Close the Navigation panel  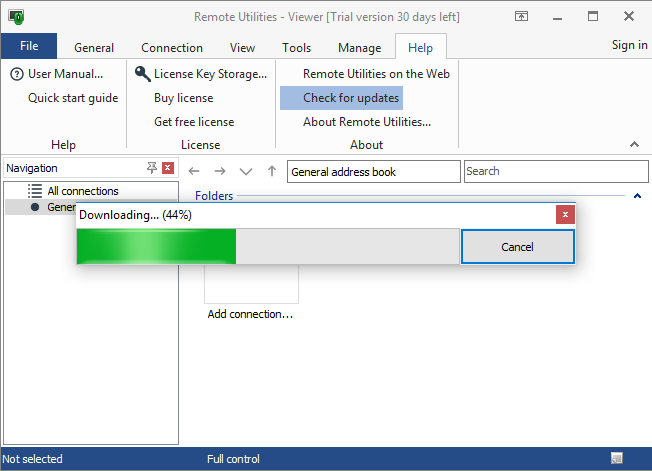pos(168,168)
